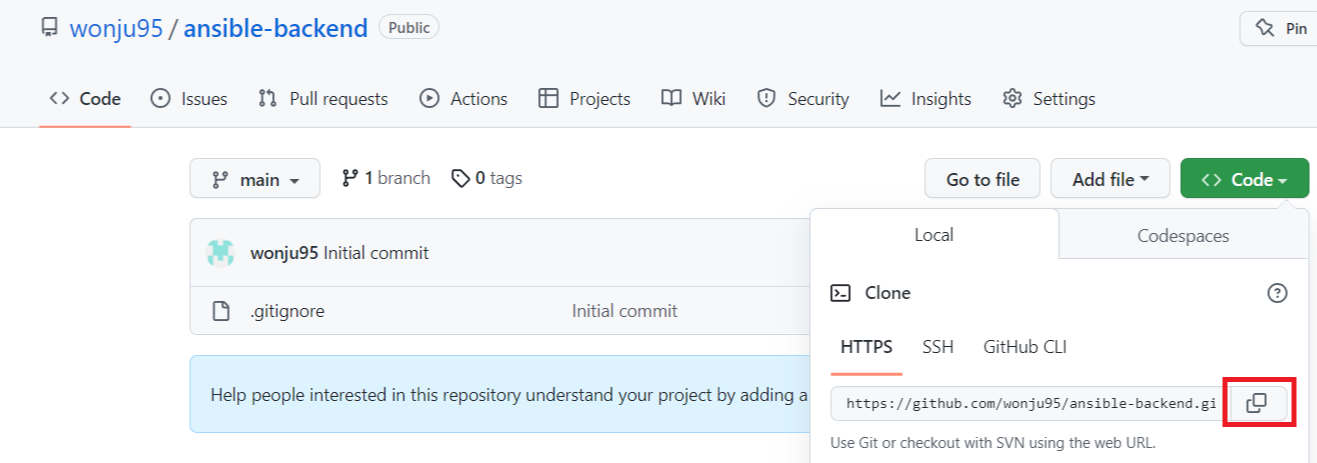Switch to the Projects tab
1317x463 pixels.
tap(584, 98)
